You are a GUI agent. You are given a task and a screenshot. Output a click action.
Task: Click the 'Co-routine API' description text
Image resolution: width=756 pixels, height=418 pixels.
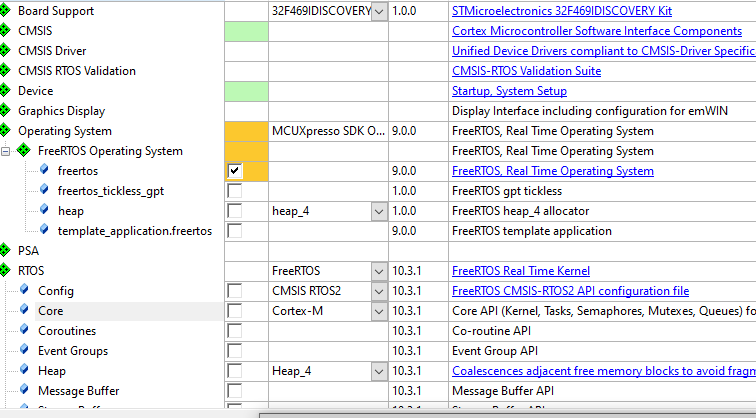click(491, 331)
